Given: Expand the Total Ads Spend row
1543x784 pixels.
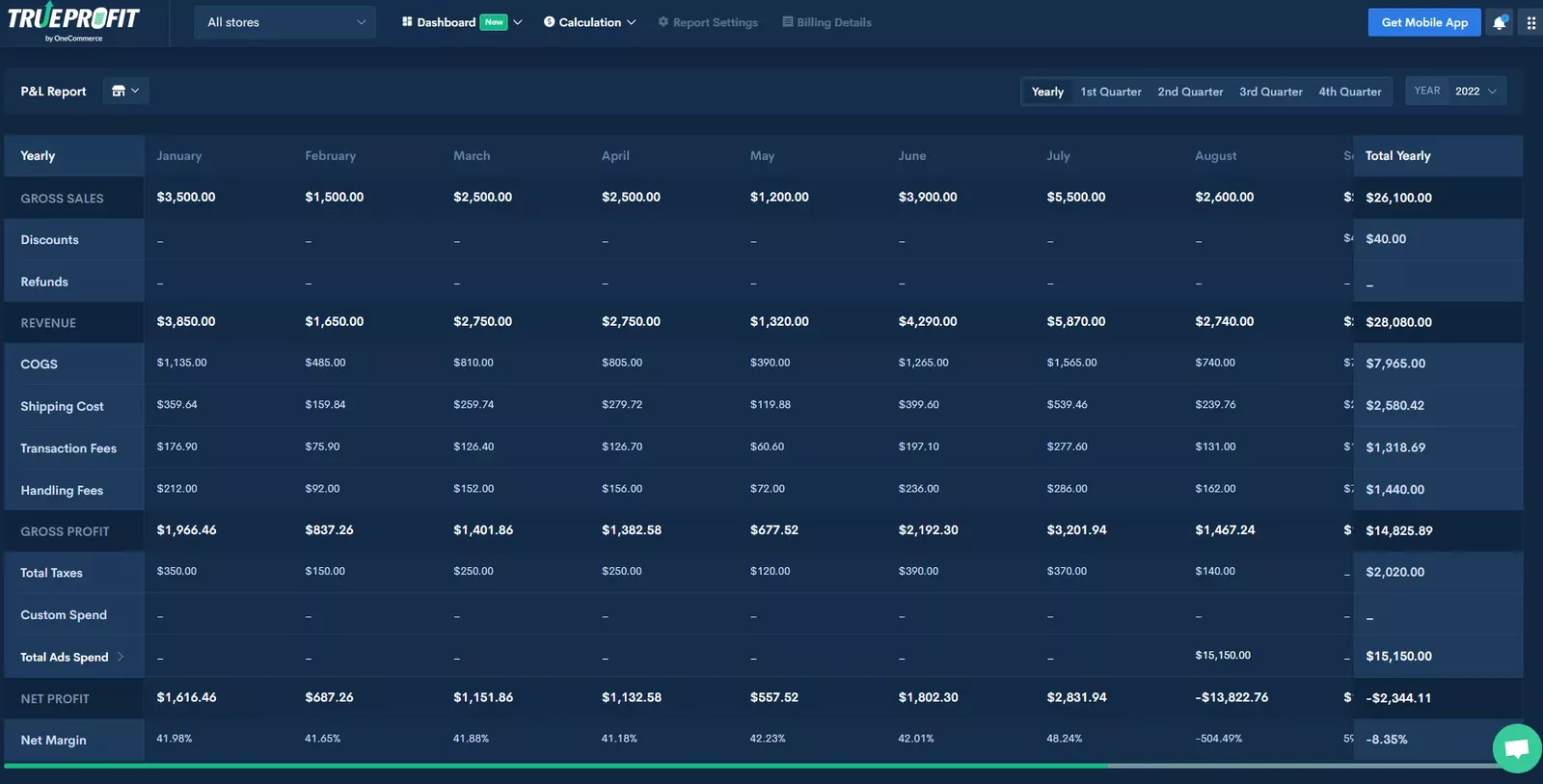Looking at the screenshot, I should click(121, 657).
